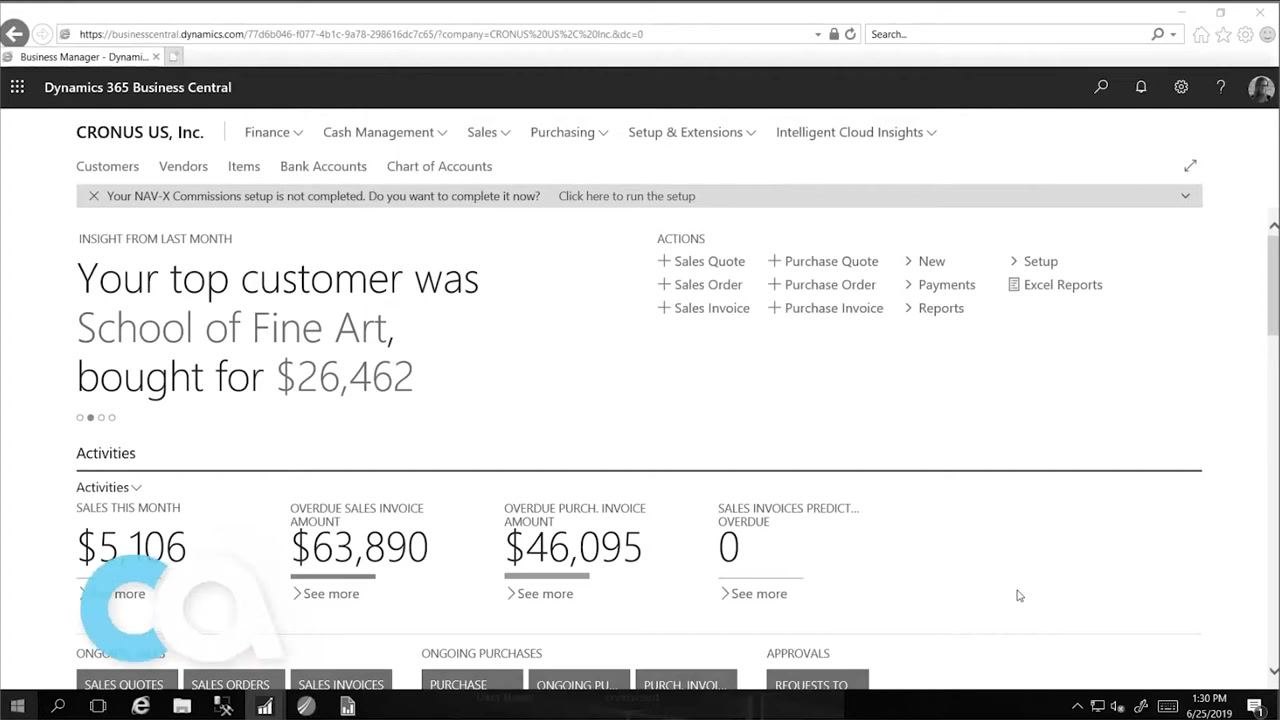Open the settings gear in header
Viewport: 1280px width, 720px height.
click(1181, 87)
